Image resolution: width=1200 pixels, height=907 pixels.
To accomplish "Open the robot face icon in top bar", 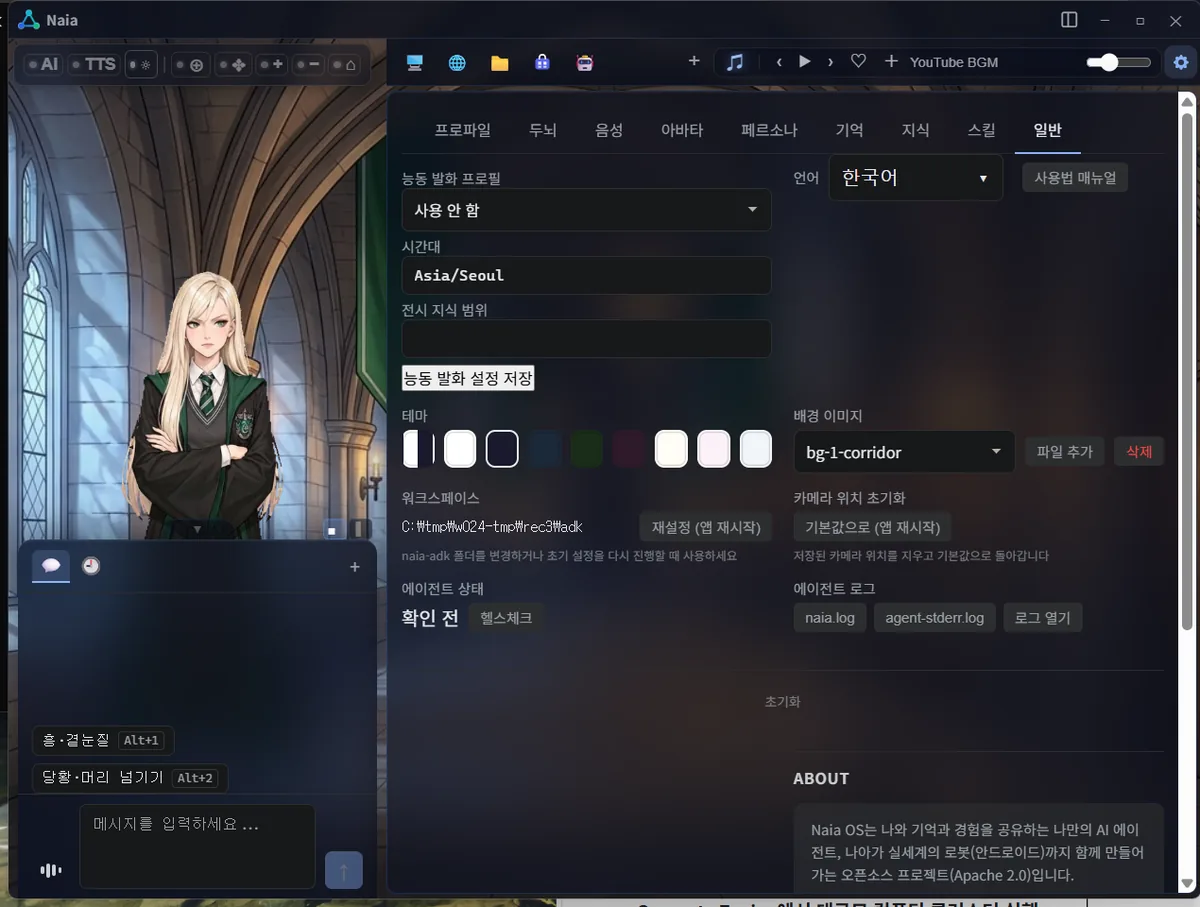I will tap(585, 62).
